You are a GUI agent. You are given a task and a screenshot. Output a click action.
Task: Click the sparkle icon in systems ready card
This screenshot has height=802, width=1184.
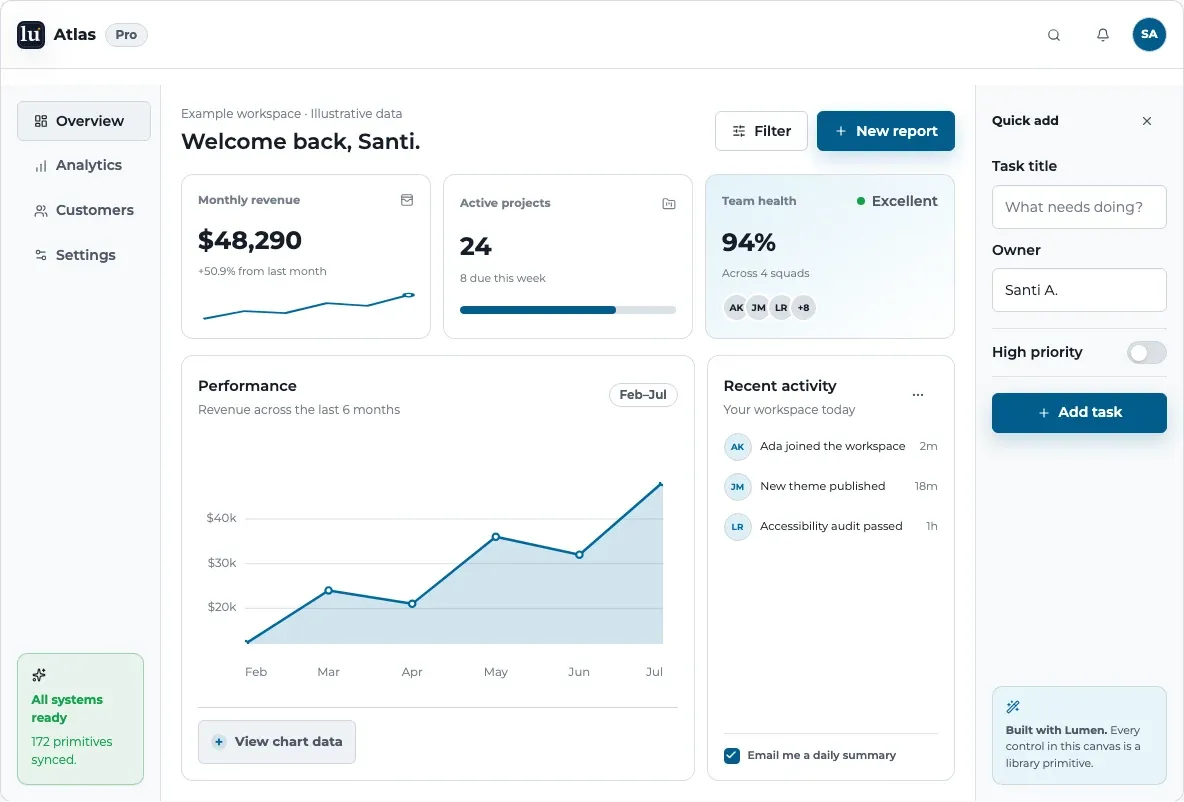click(39, 674)
